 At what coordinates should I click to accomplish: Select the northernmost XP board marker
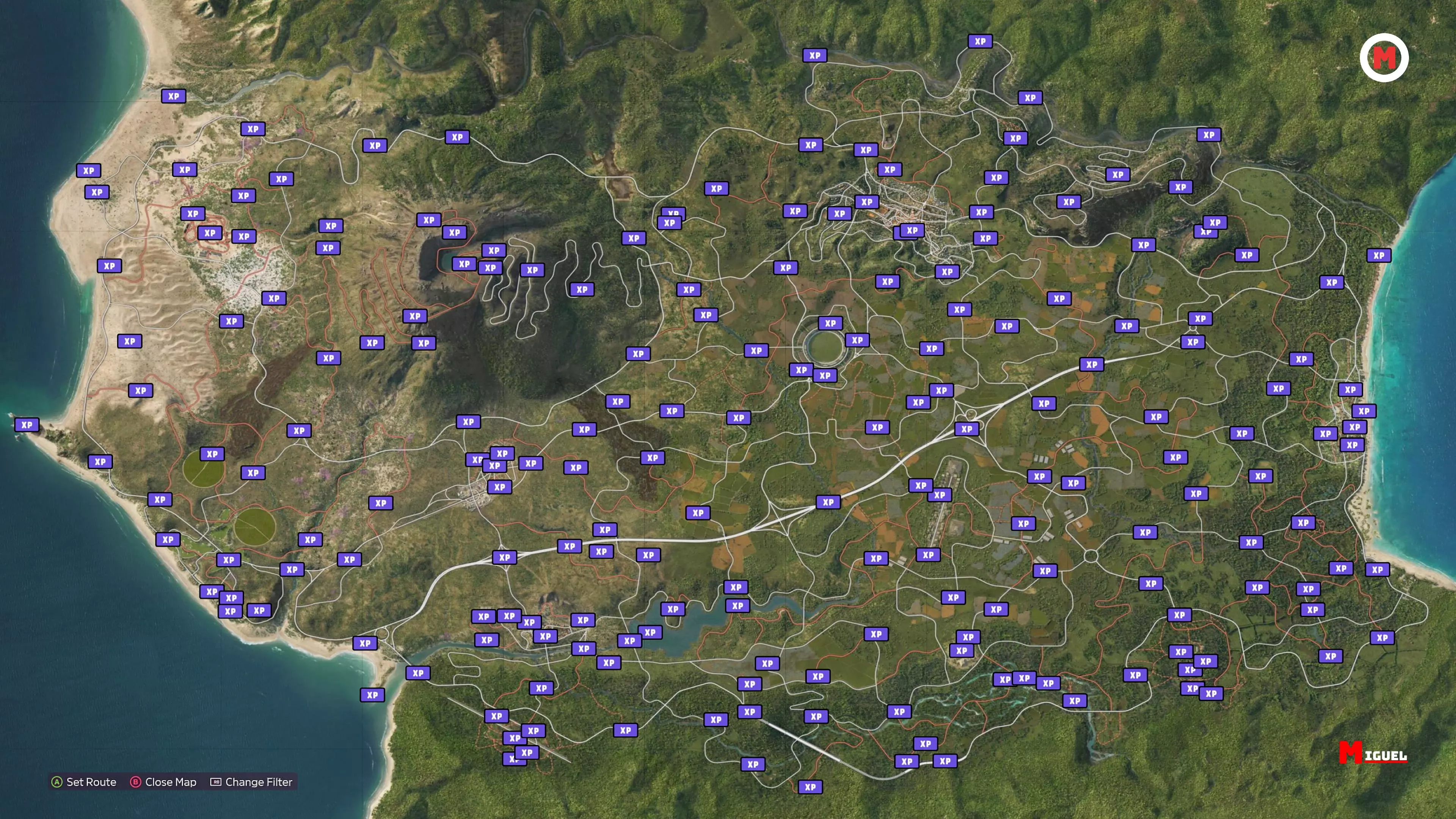(x=979, y=41)
